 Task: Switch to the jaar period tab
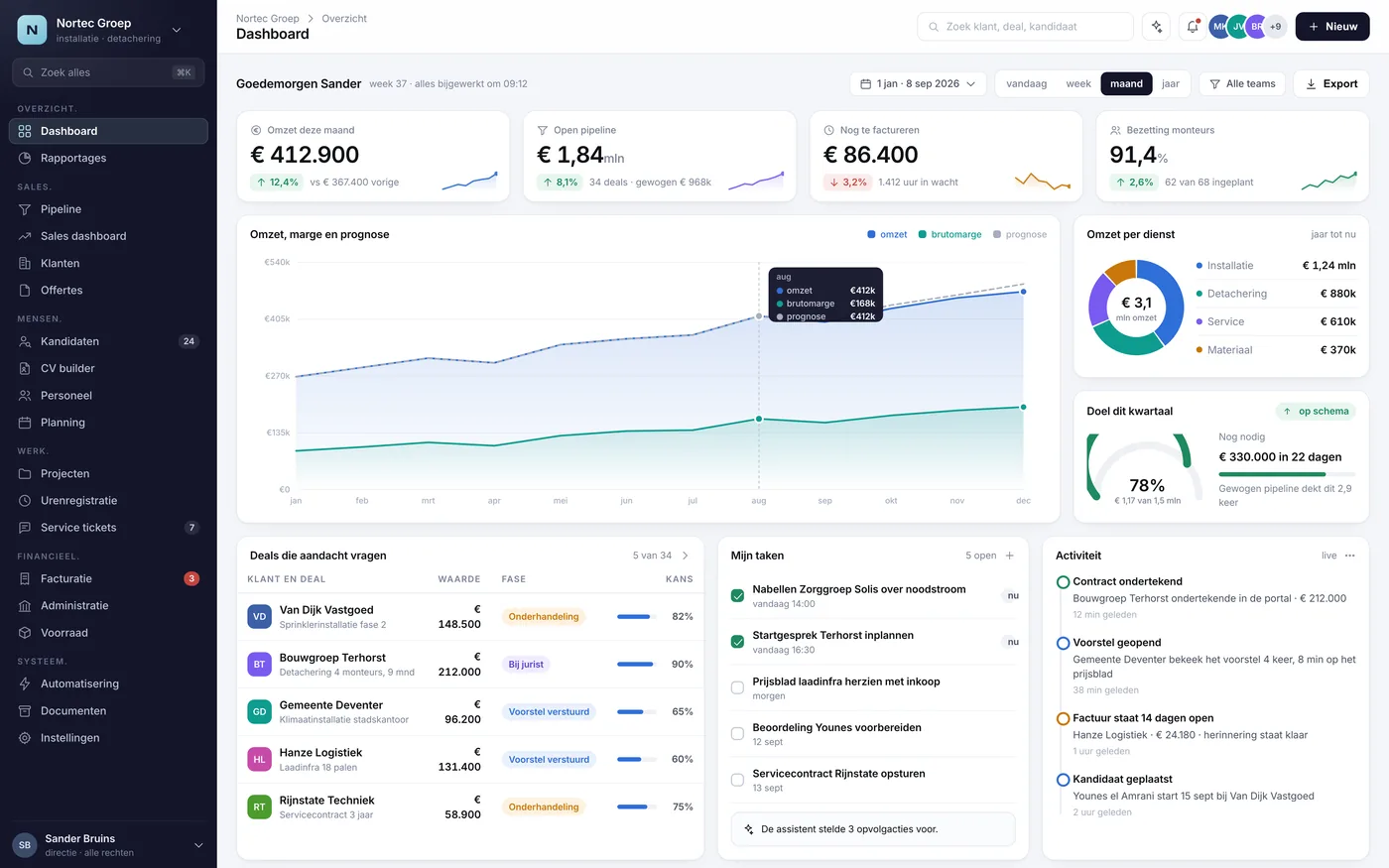coord(1171,84)
